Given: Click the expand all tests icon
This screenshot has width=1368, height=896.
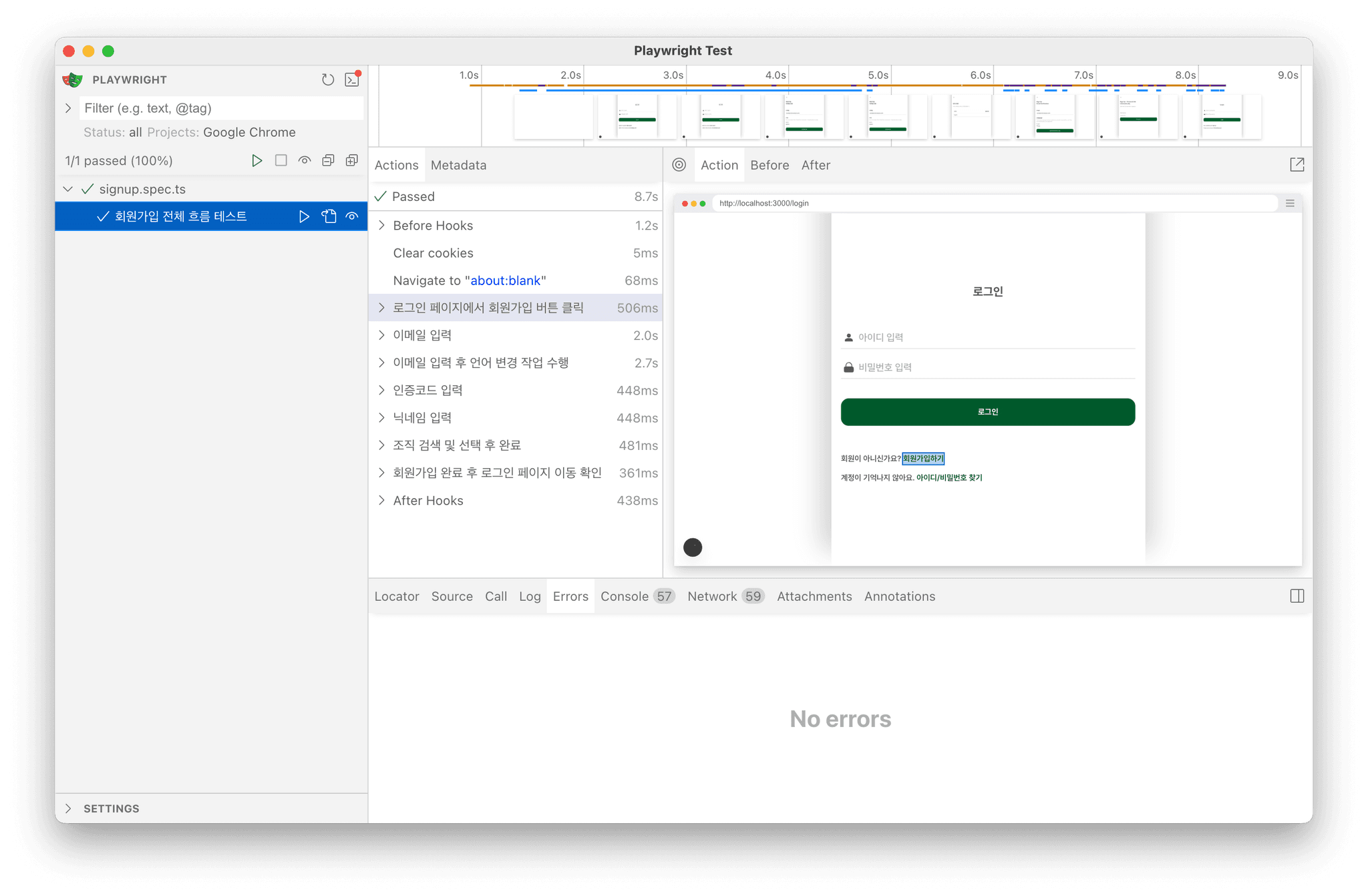Looking at the screenshot, I should point(352,160).
